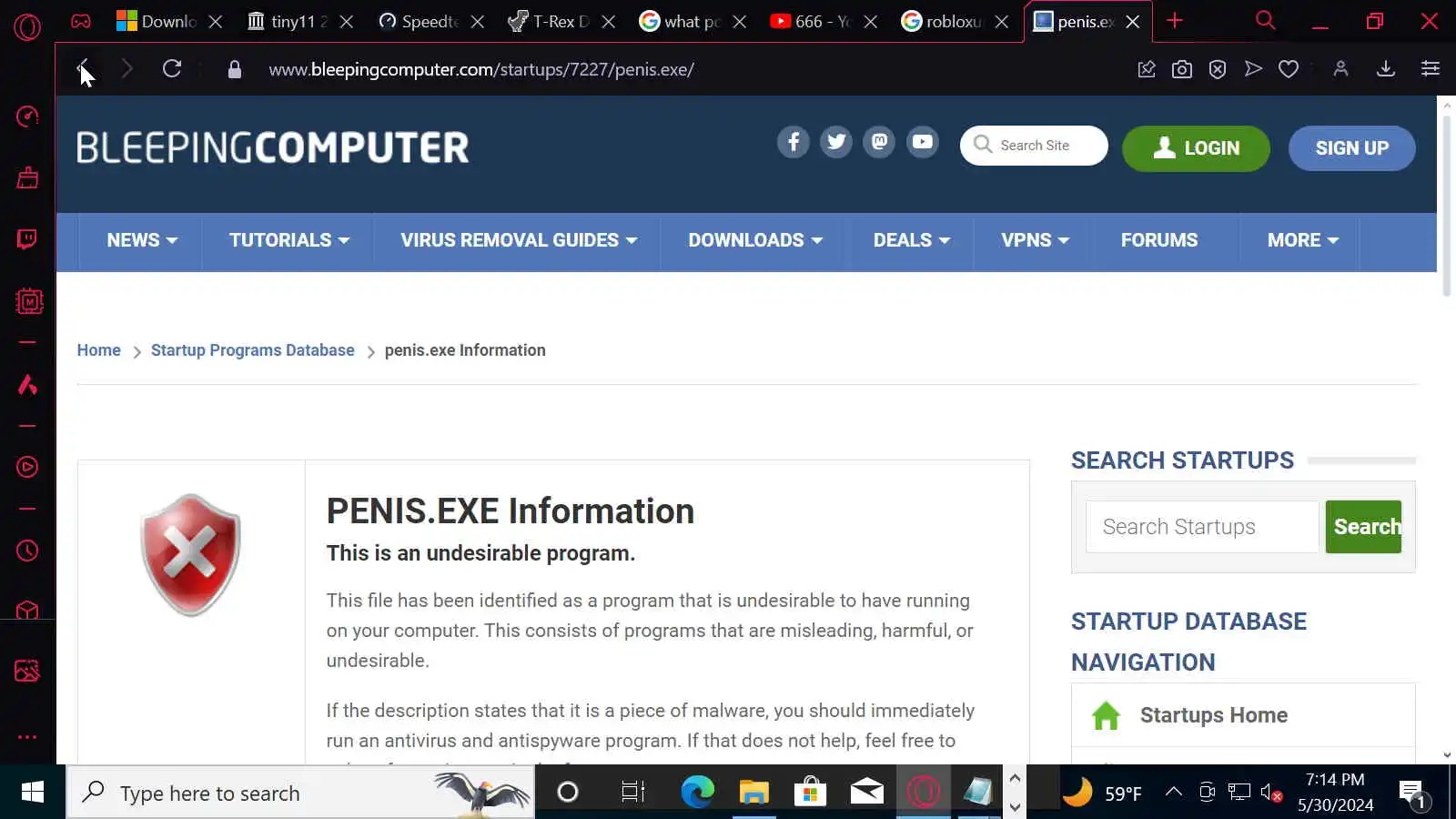Open the GX Mods chip icon
Image resolution: width=1456 pixels, height=819 pixels.
[x=29, y=301]
